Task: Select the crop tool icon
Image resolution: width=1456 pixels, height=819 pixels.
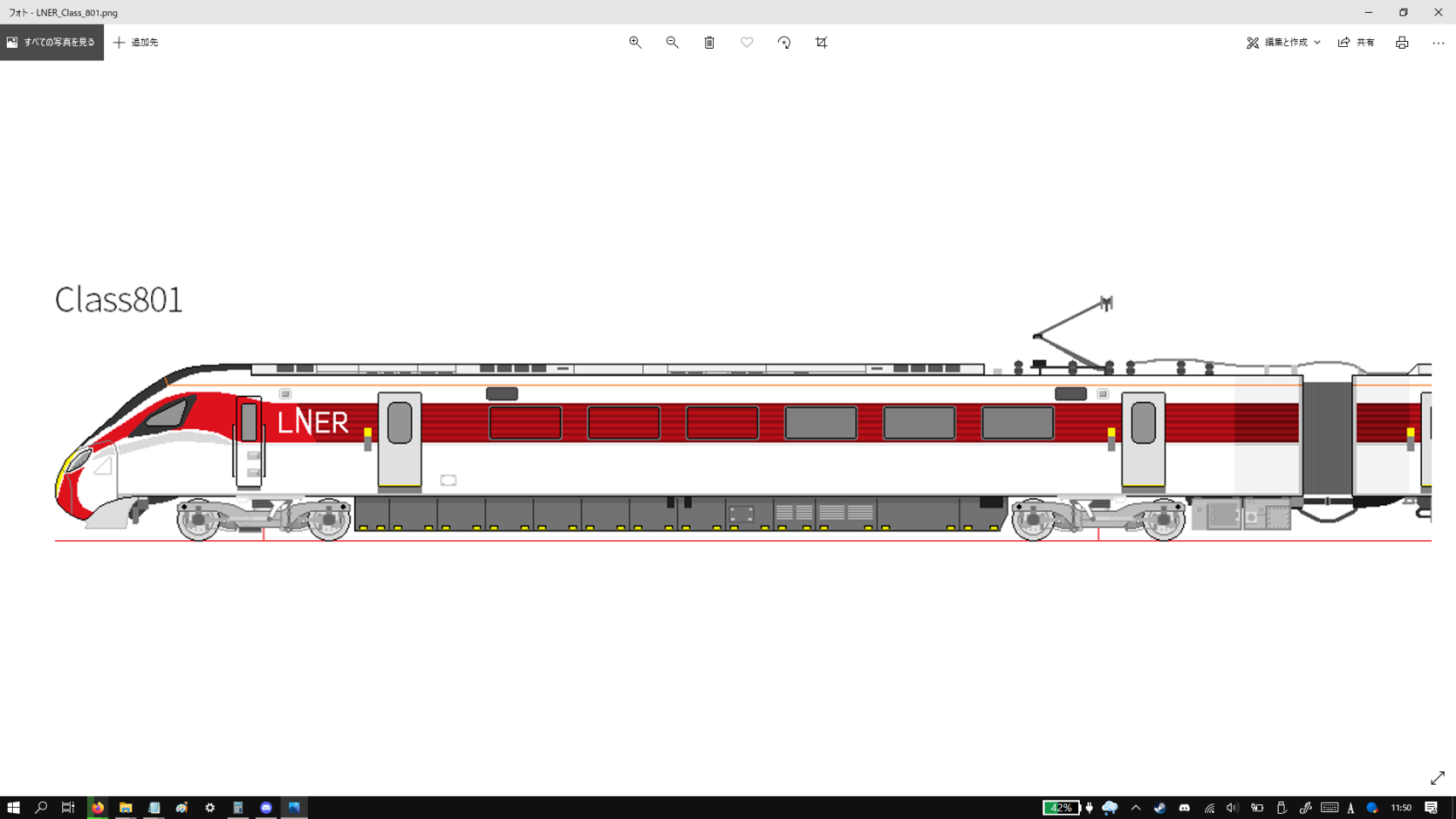Action: (x=821, y=43)
